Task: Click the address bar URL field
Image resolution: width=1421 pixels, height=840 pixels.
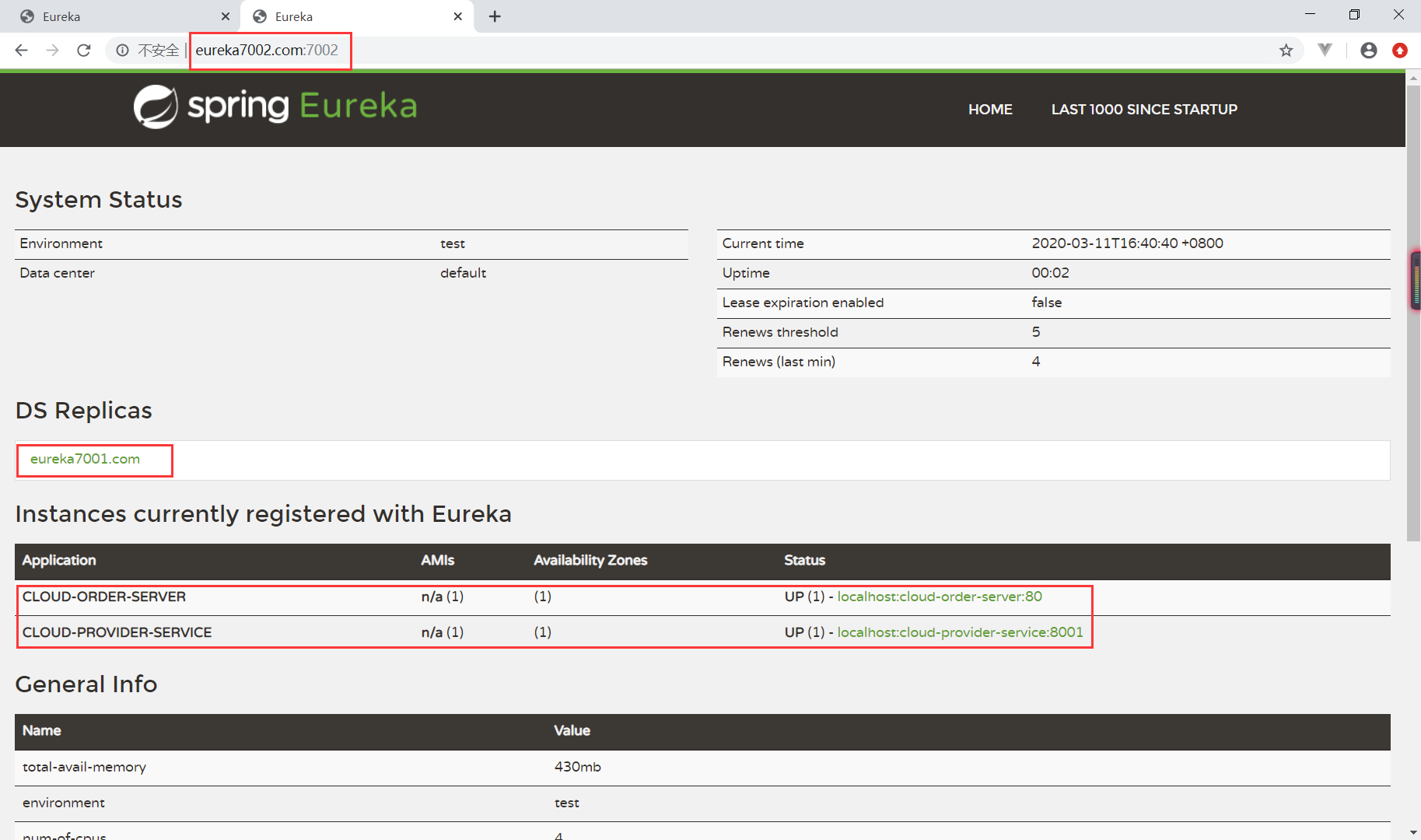Action: coord(622,51)
